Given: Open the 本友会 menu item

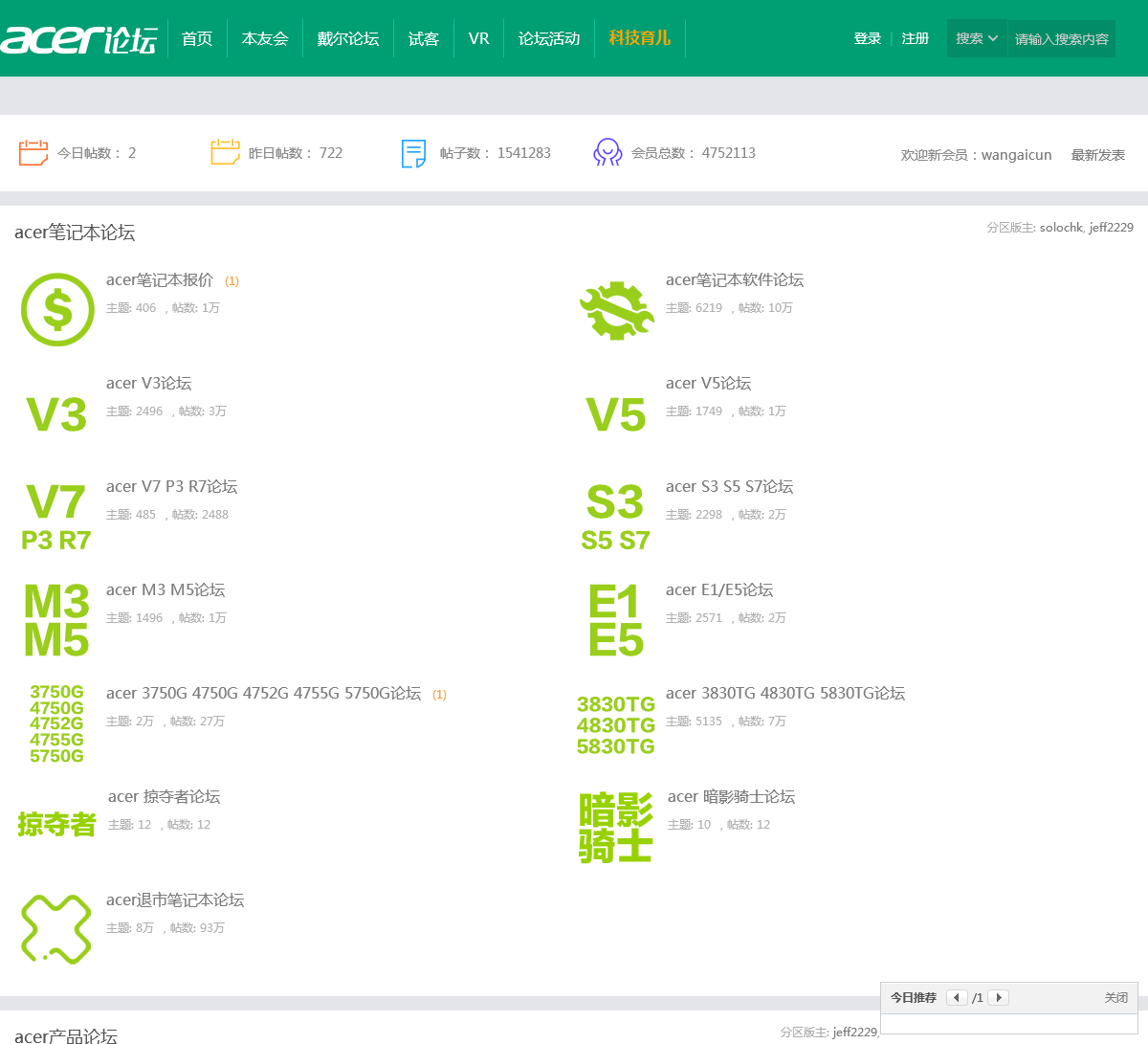Looking at the screenshot, I should point(265,38).
